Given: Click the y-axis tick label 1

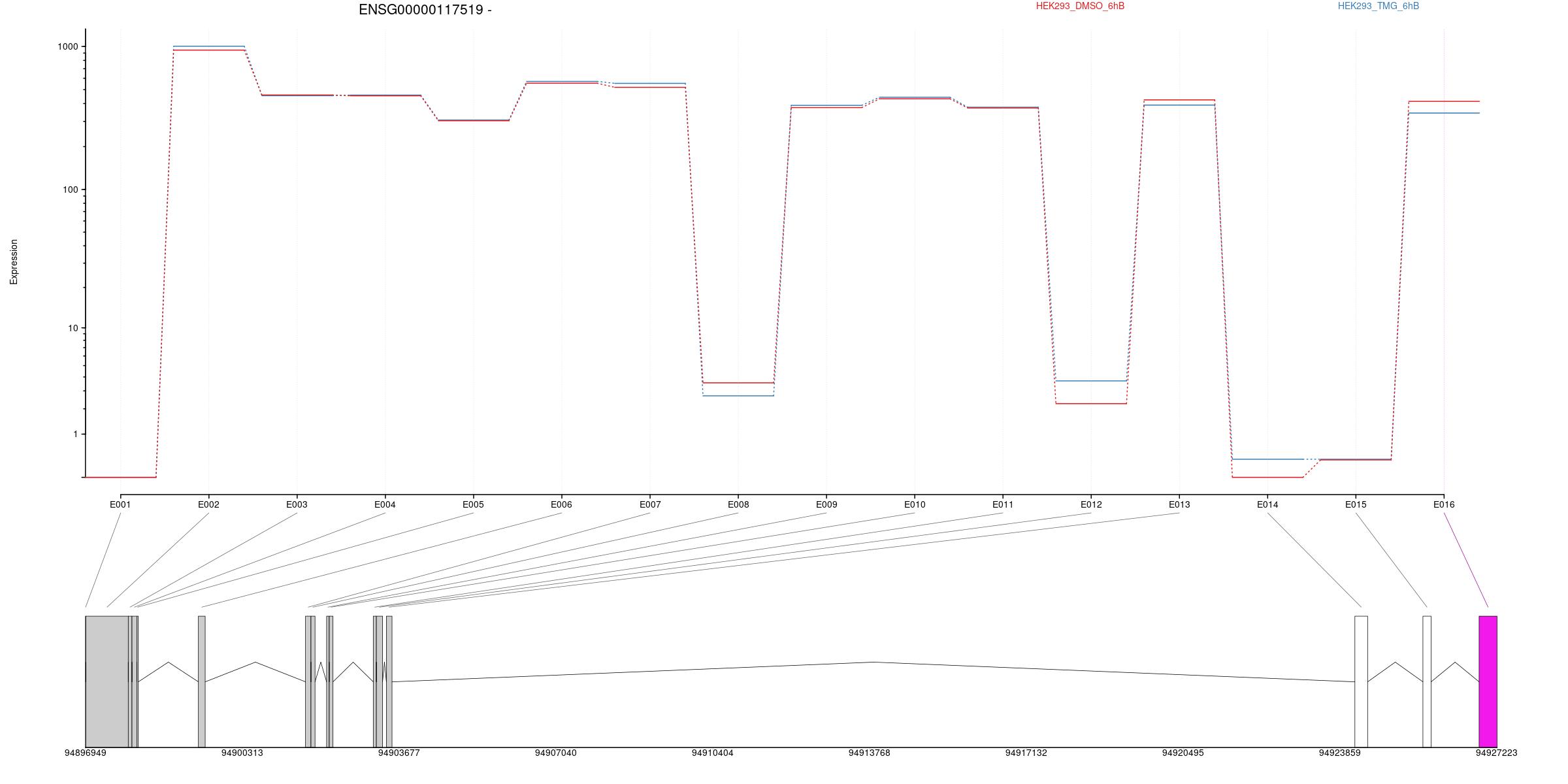Looking at the screenshot, I should pyautogui.click(x=75, y=434).
